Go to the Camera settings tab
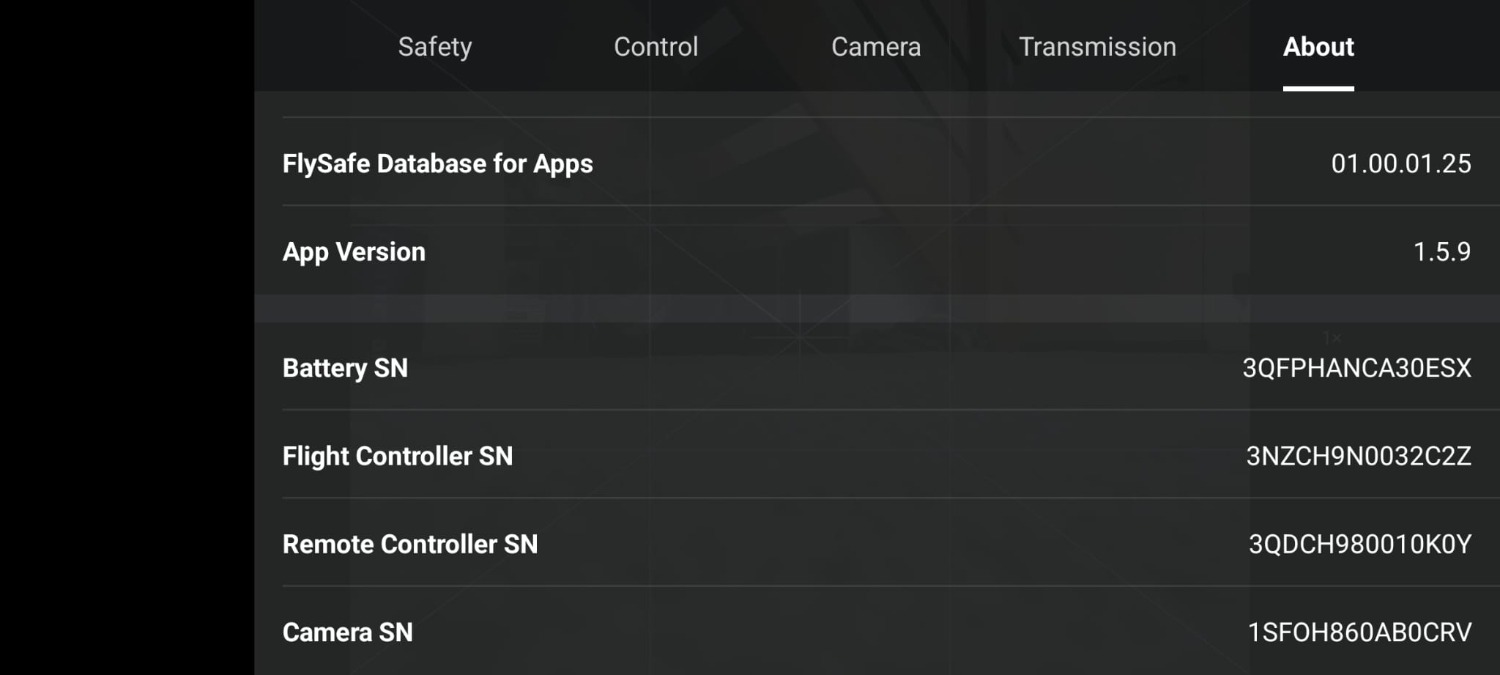1500x675 pixels. point(876,47)
